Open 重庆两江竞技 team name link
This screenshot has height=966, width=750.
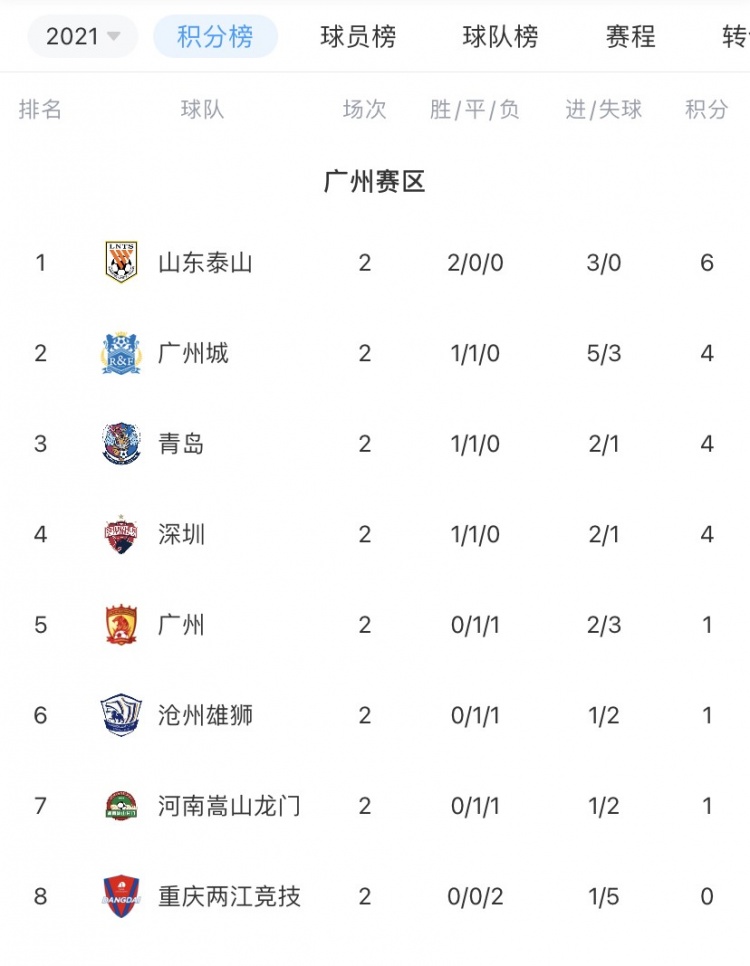[x=229, y=896]
